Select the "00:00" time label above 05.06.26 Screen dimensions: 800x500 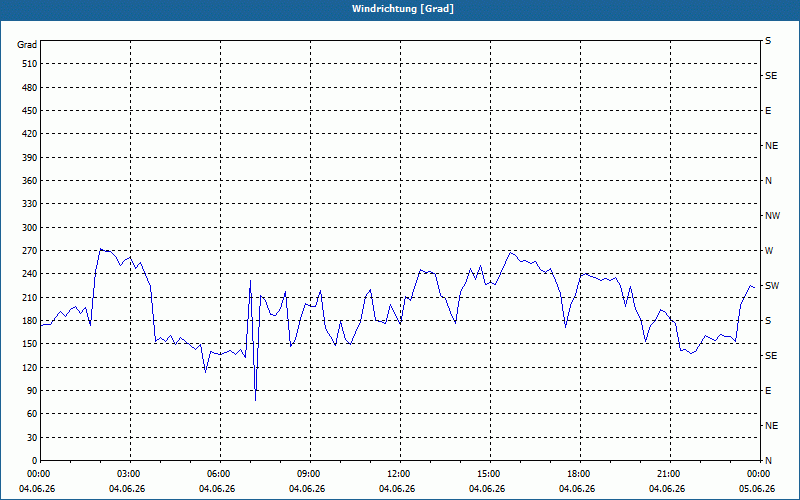click(x=759, y=473)
